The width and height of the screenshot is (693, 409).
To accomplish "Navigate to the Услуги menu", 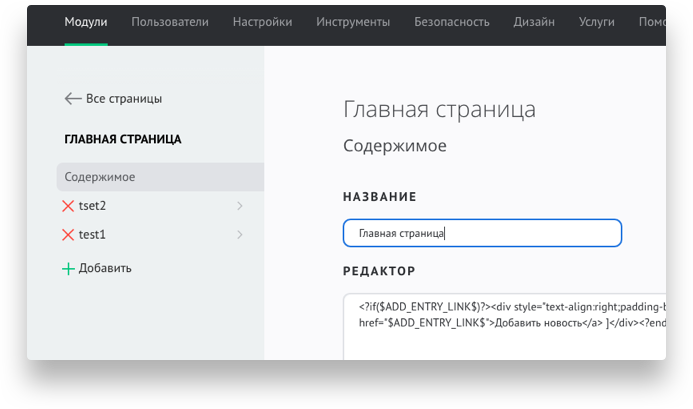I will tap(597, 21).
